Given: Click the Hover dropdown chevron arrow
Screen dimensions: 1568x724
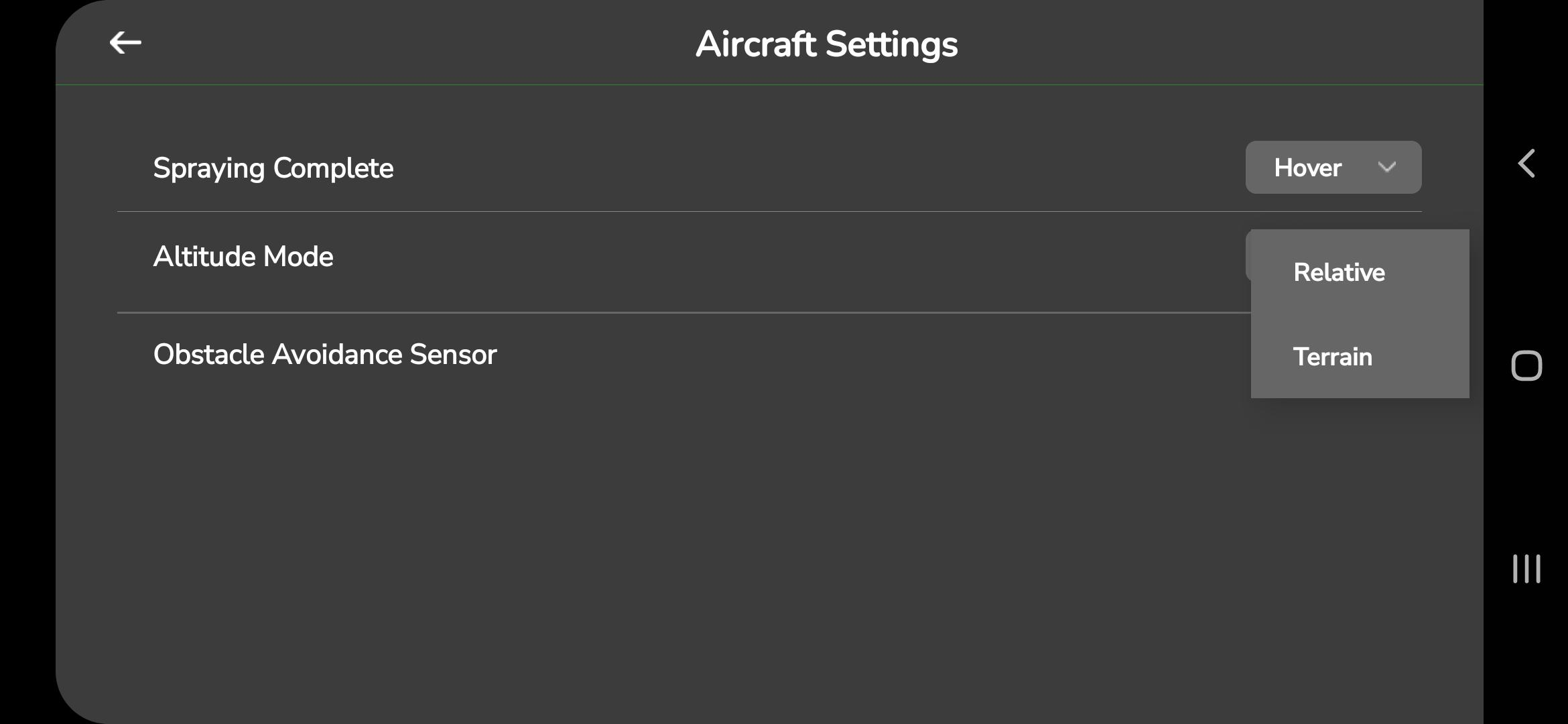Looking at the screenshot, I should tap(1386, 167).
